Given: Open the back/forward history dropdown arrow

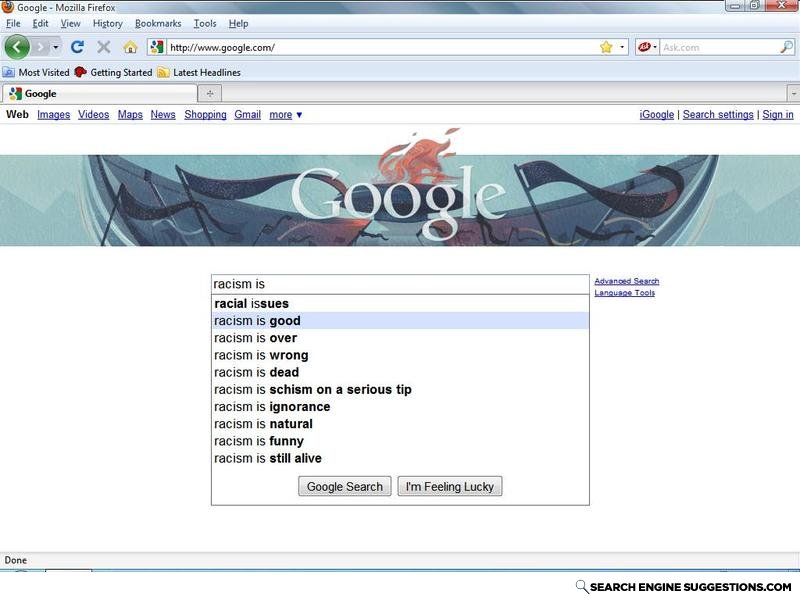Looking at the screenshot, I should point(56,47).
